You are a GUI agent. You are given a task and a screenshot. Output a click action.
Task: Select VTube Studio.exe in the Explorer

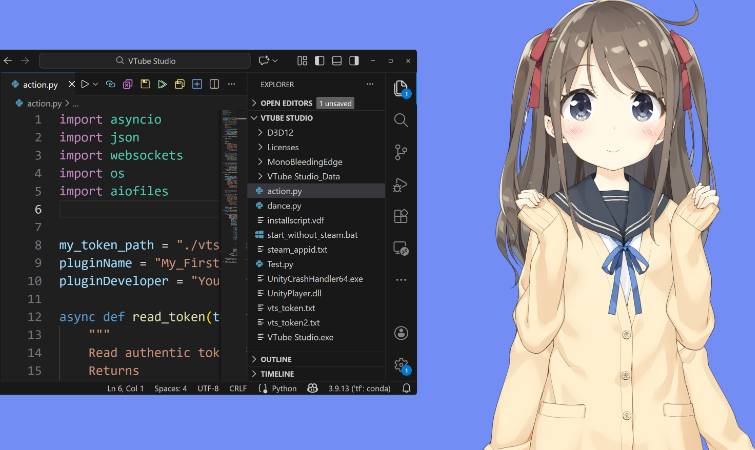pos(316,337)
